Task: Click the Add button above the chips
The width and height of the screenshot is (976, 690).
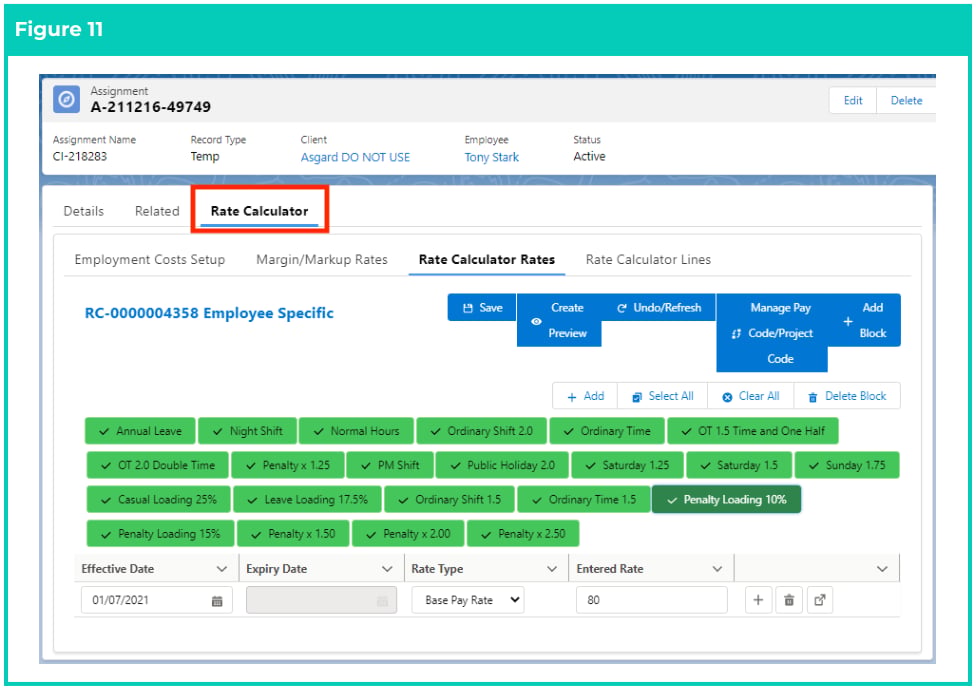Action: click(x=585, y=396)
